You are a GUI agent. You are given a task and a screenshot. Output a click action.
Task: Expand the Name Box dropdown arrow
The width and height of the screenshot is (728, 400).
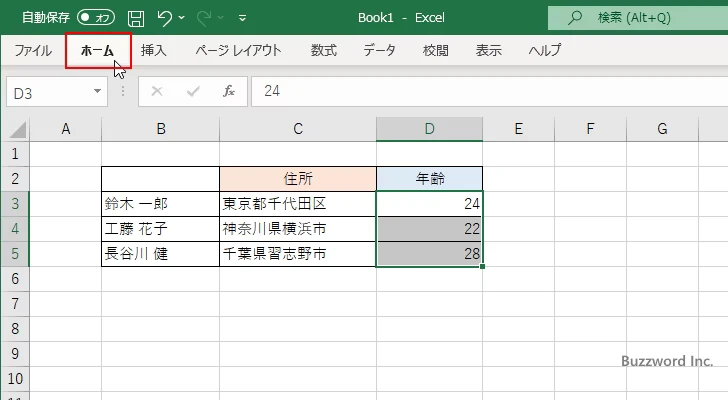[x=98, y=91]
